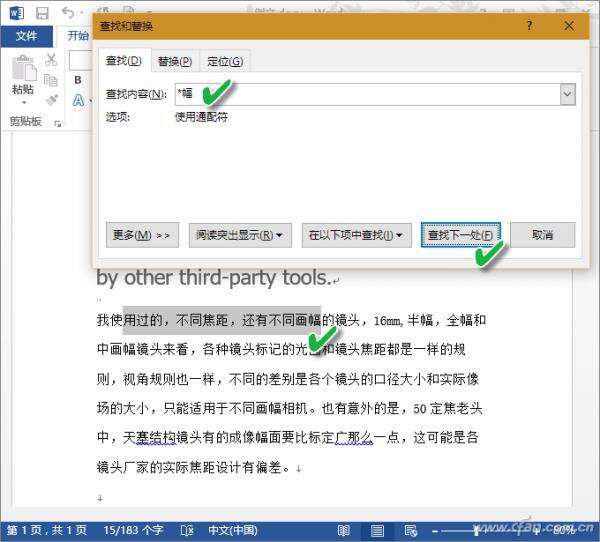Click the text 'by other third-party tools.'
600x542 pixels.
coord(214,278)
